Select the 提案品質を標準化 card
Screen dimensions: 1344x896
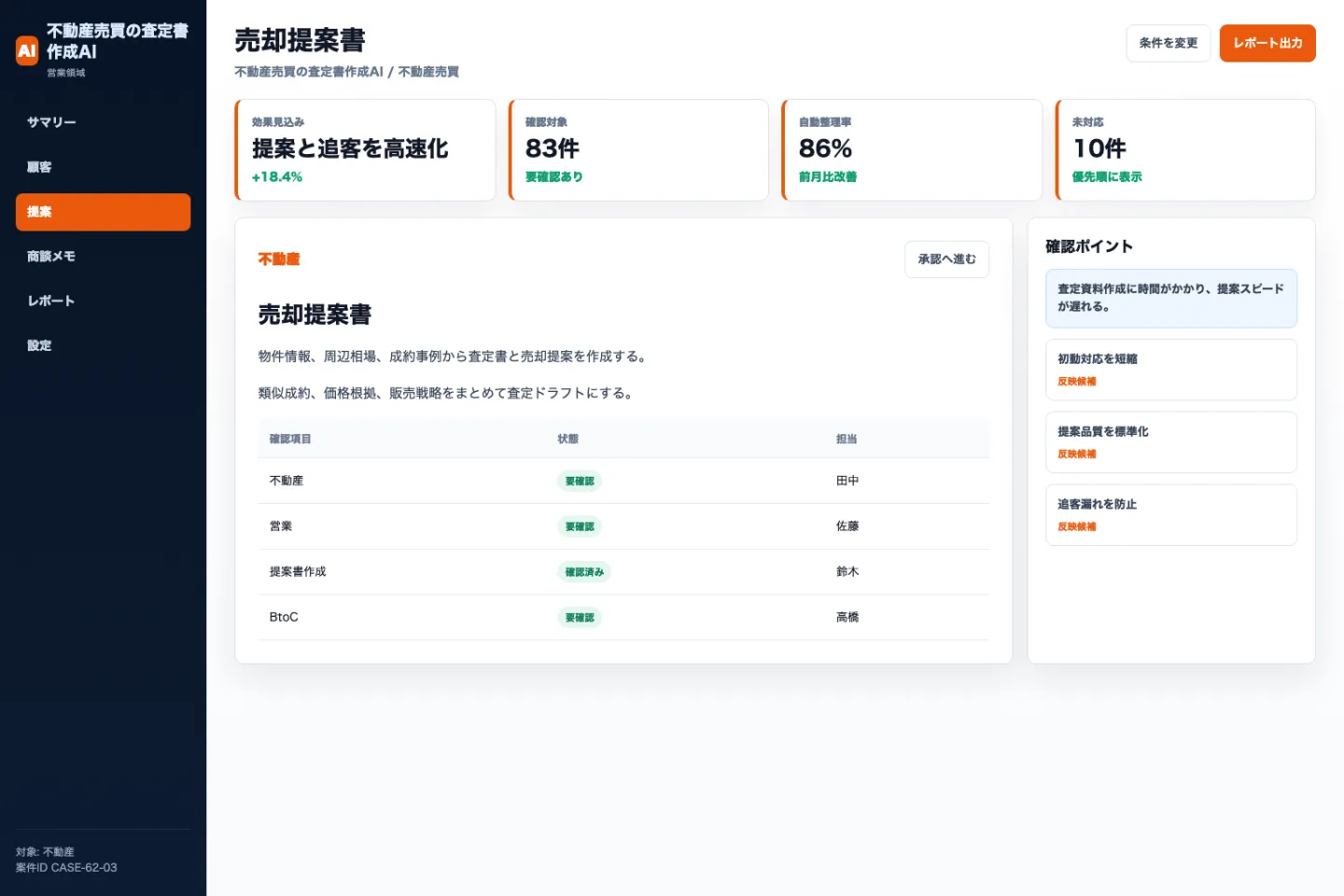pos(1171,442)
